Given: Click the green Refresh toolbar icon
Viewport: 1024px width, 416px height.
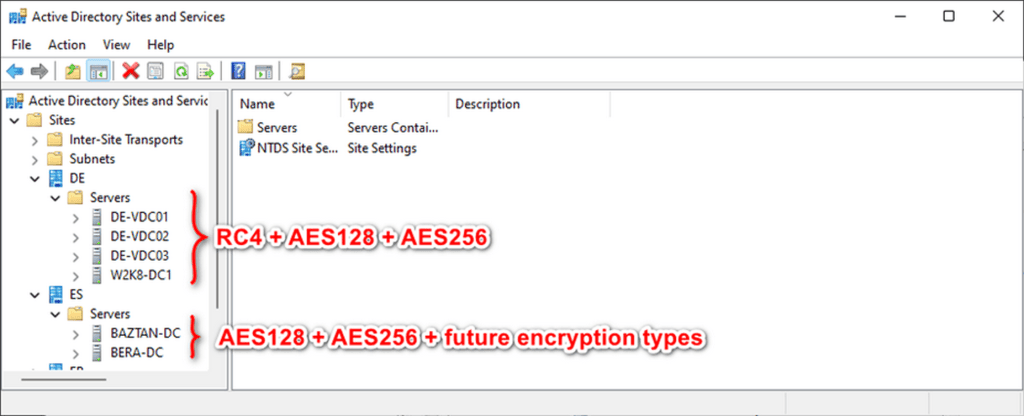Looking at the screenshot, I should (181, 71).
